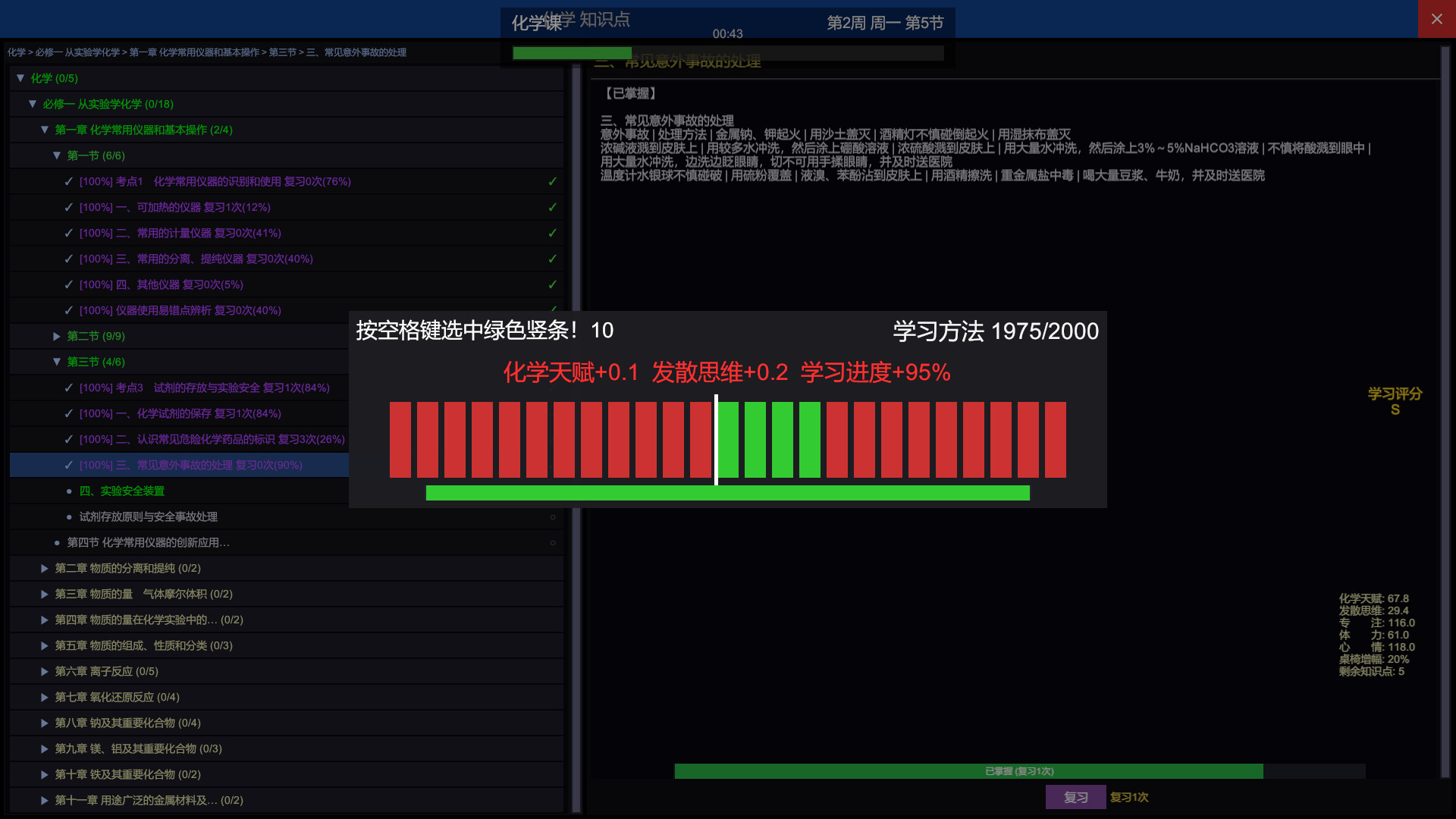
Task: Select 一、化学试剂的保存 knowledge point
Action: point(180,413)
